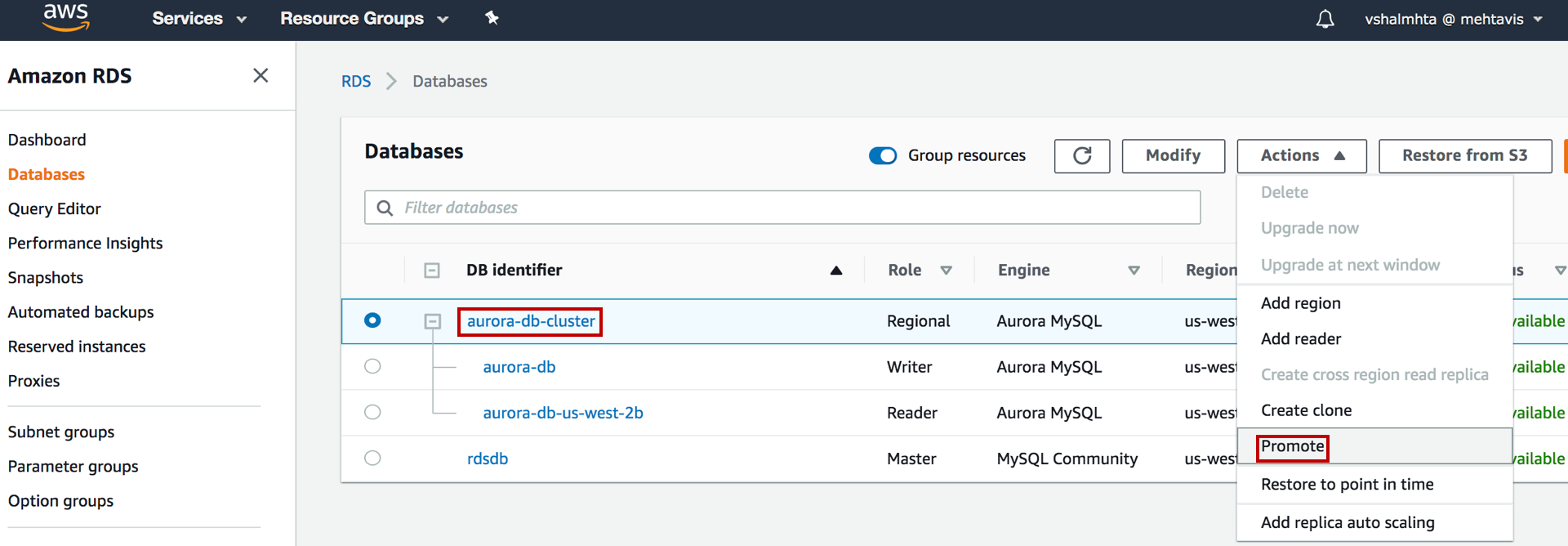Choose Add region from Actions menu

[1301, 303]
